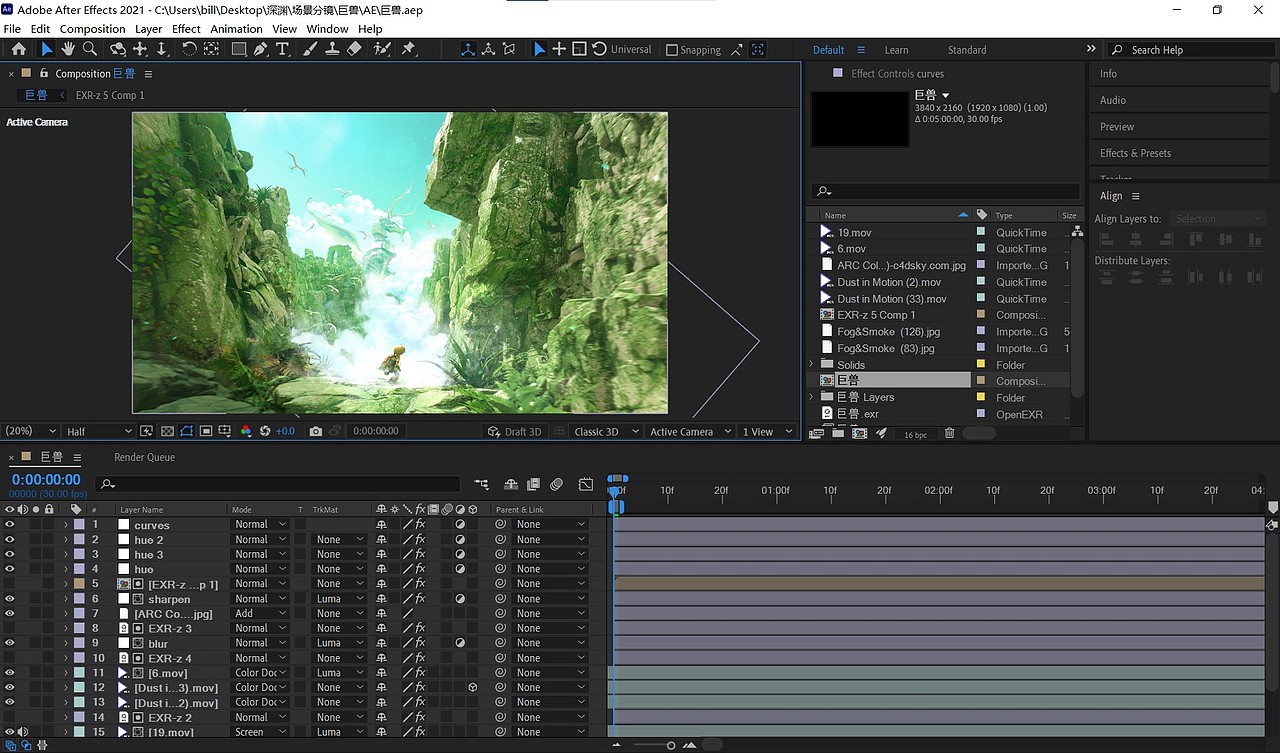1280x753 pixels.
Task: Hide the curves layer with eye toggle
Action: tap(10, 524)
